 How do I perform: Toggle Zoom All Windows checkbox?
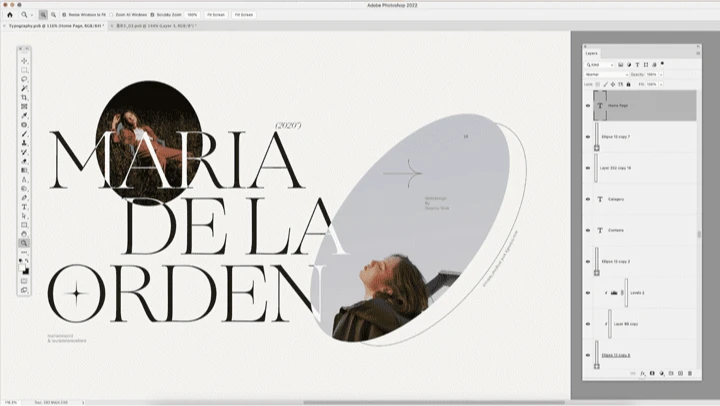pos(112,15)
